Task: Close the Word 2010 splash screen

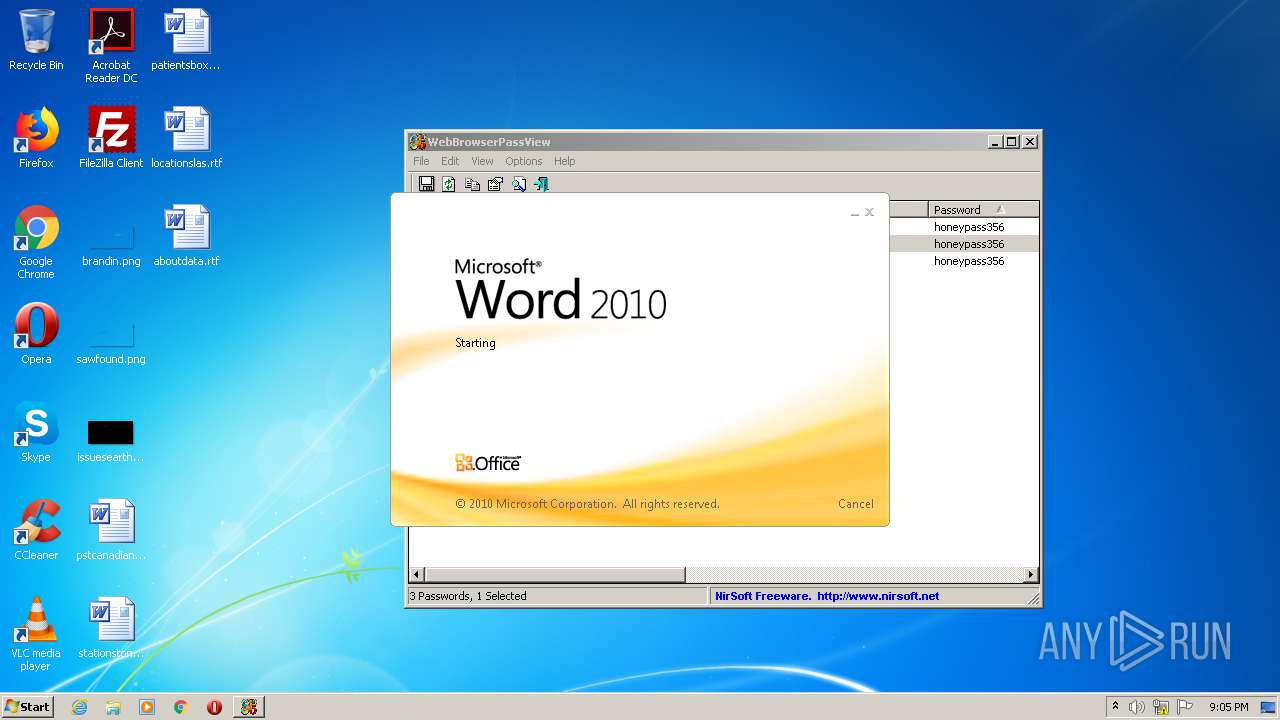Action: tap(869, 212)
